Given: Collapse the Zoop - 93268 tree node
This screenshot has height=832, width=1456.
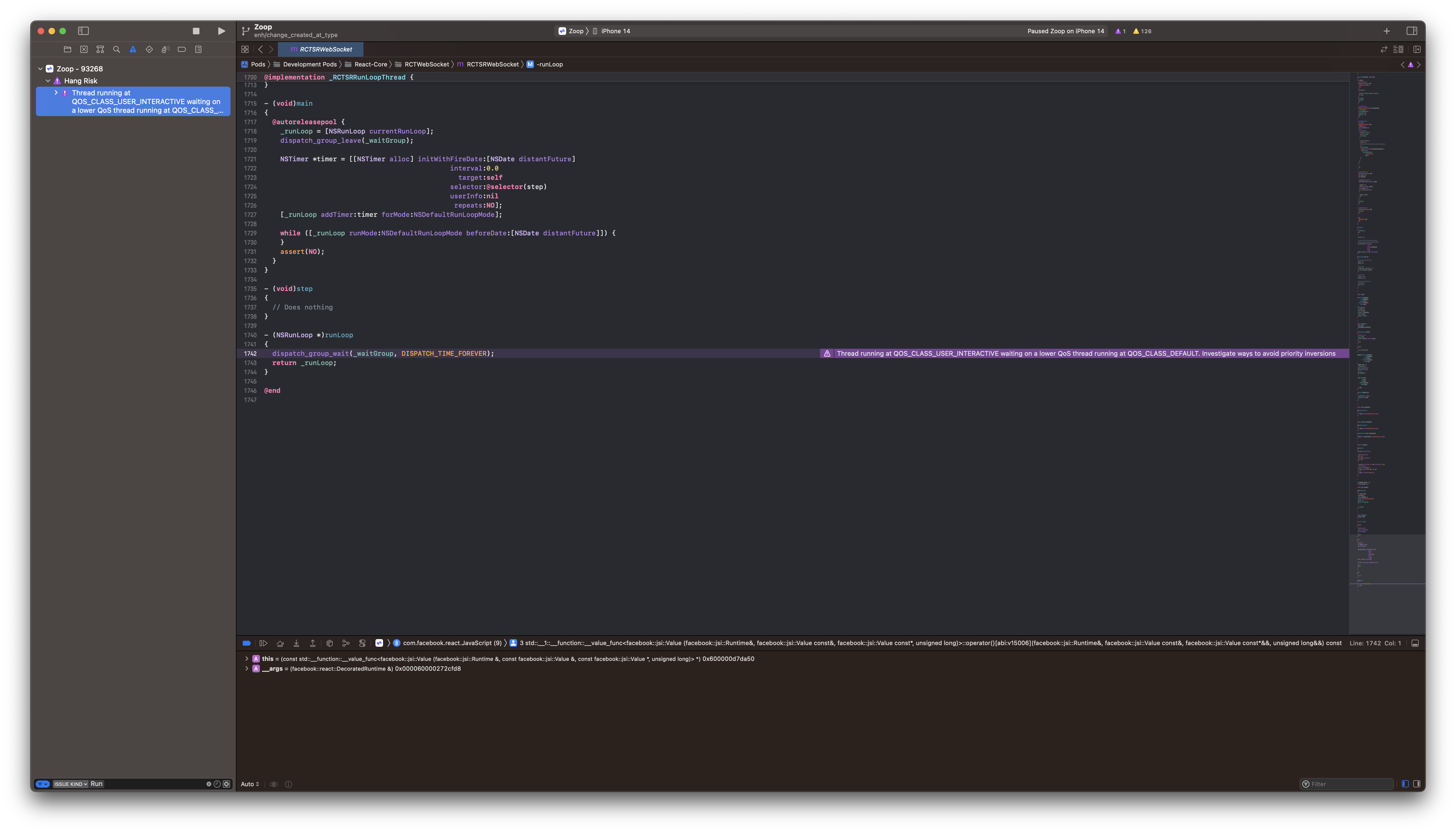Looking at the screenshot, I should (41, 69).
